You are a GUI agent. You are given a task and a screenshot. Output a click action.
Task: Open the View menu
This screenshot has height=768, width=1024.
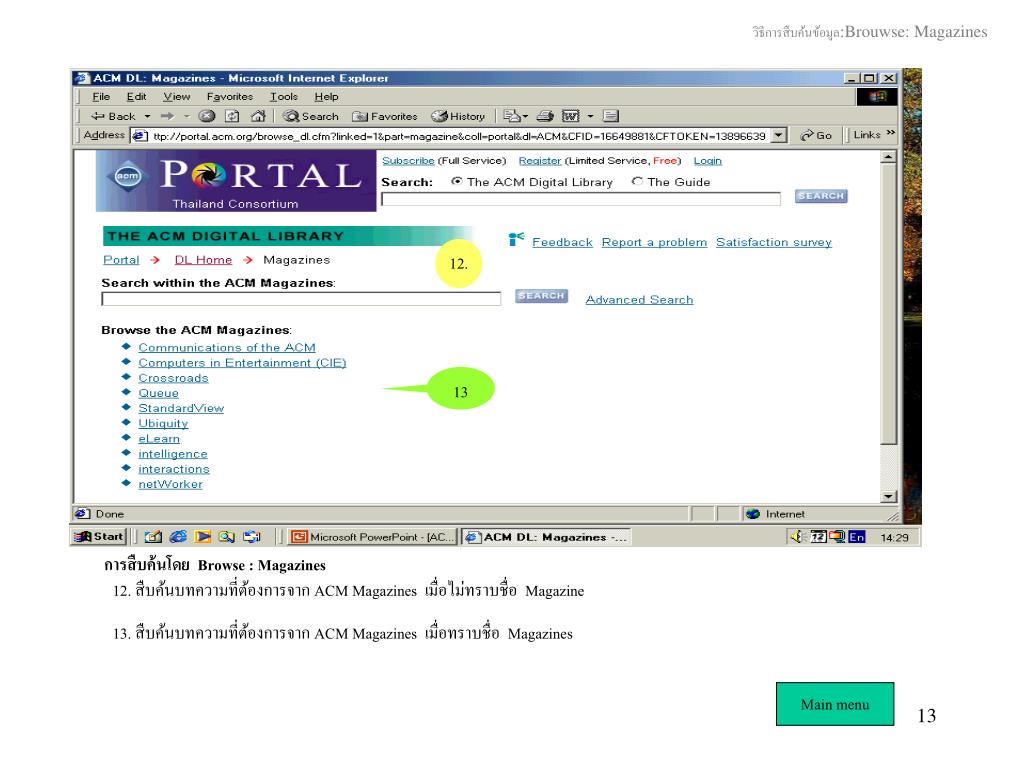(176, 97)
